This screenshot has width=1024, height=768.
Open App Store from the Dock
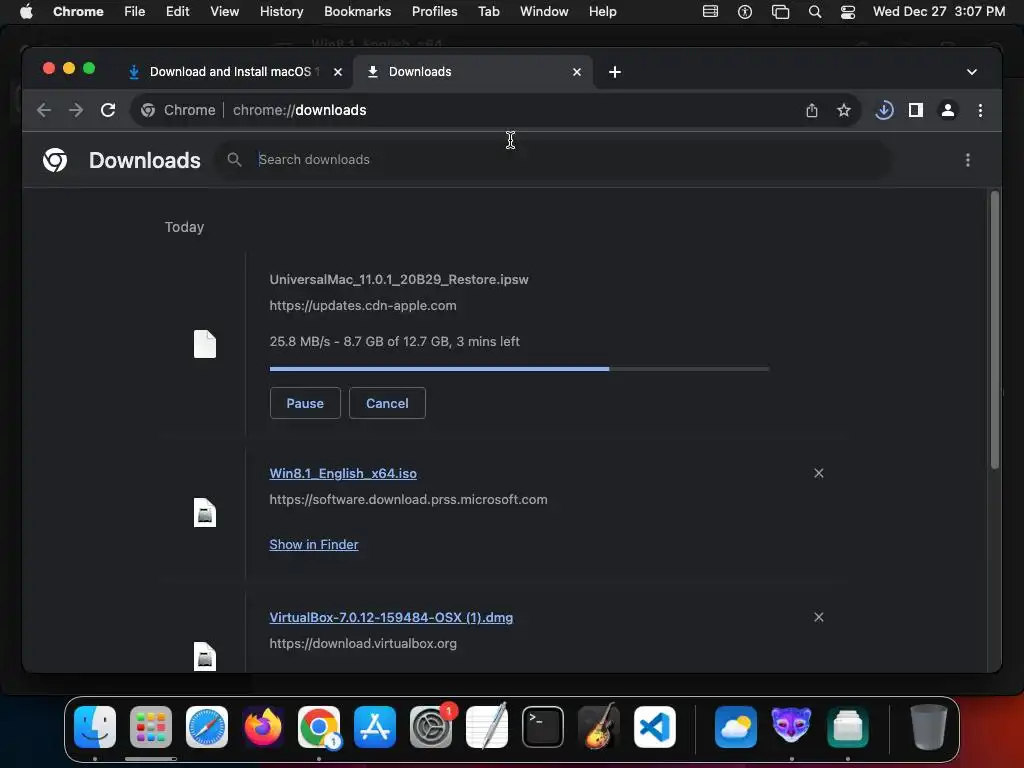click(375, 727)
